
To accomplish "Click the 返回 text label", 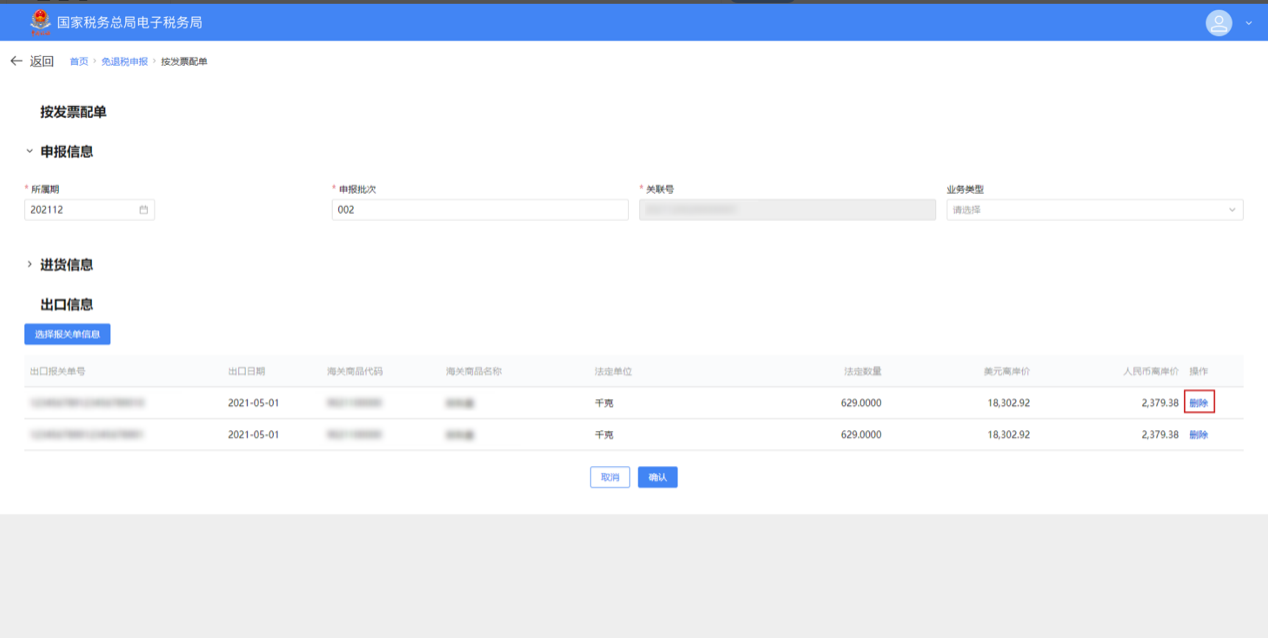I will point(42,62).
